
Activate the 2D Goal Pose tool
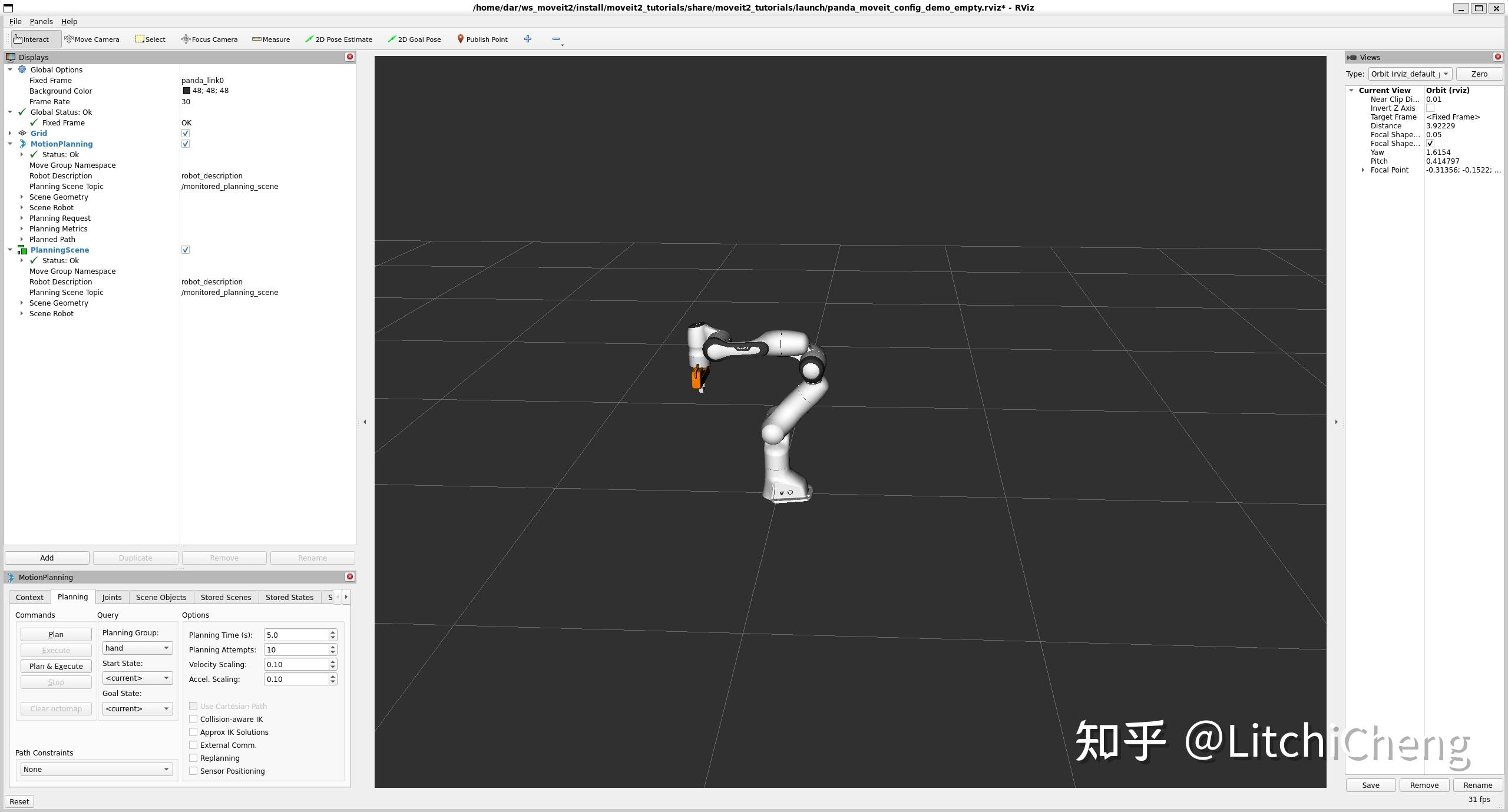pyautogui.click(x=414, y=39)
